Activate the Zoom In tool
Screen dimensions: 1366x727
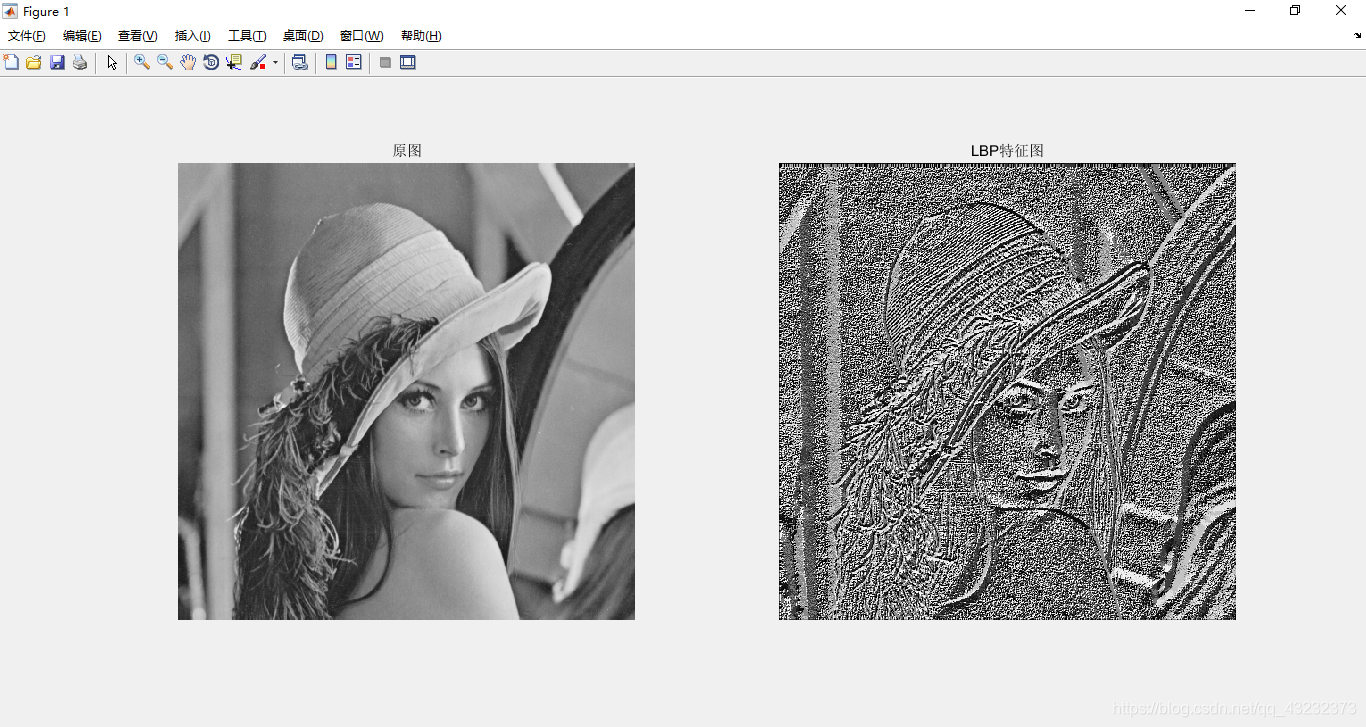tap(142, 62)
